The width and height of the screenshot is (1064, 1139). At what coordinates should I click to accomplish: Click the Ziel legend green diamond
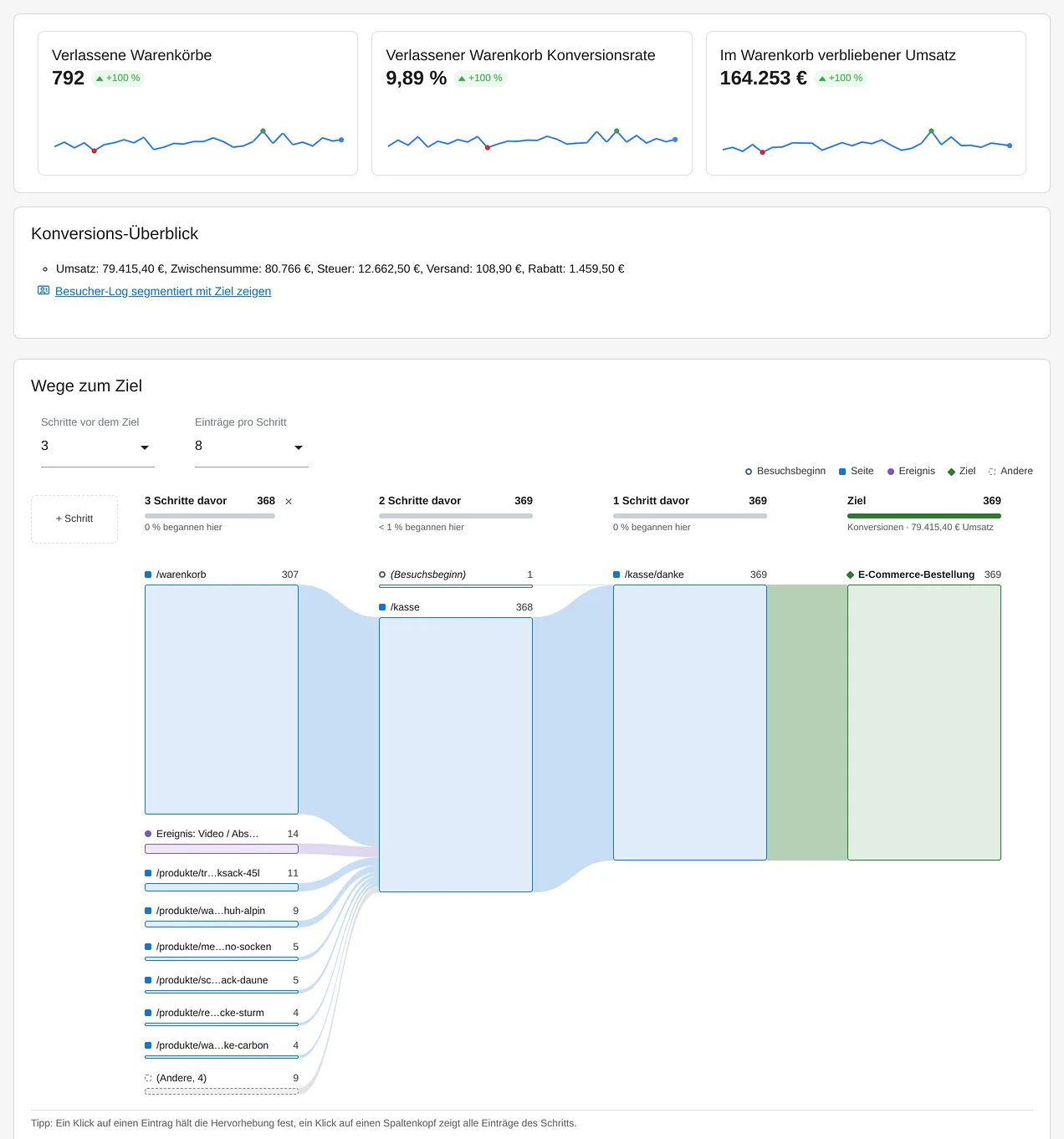pos(951,472)
